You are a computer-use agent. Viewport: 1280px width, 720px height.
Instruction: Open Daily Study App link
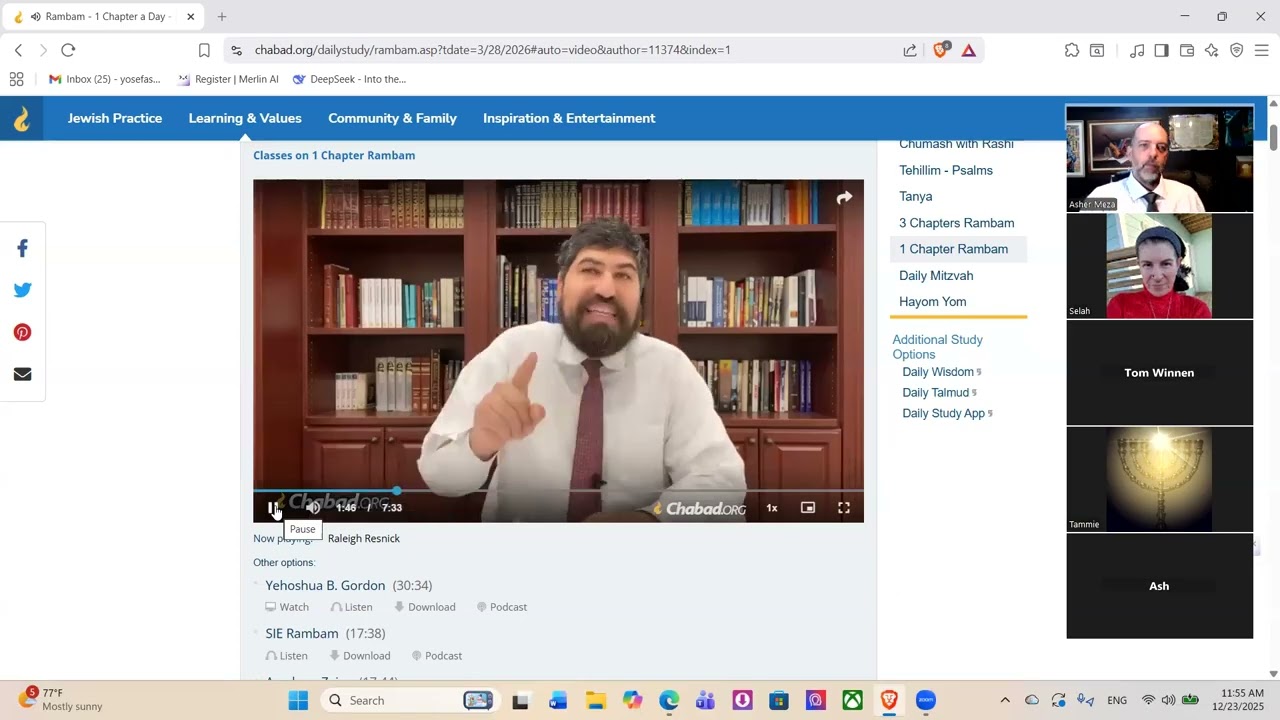(x=944, y=413)
